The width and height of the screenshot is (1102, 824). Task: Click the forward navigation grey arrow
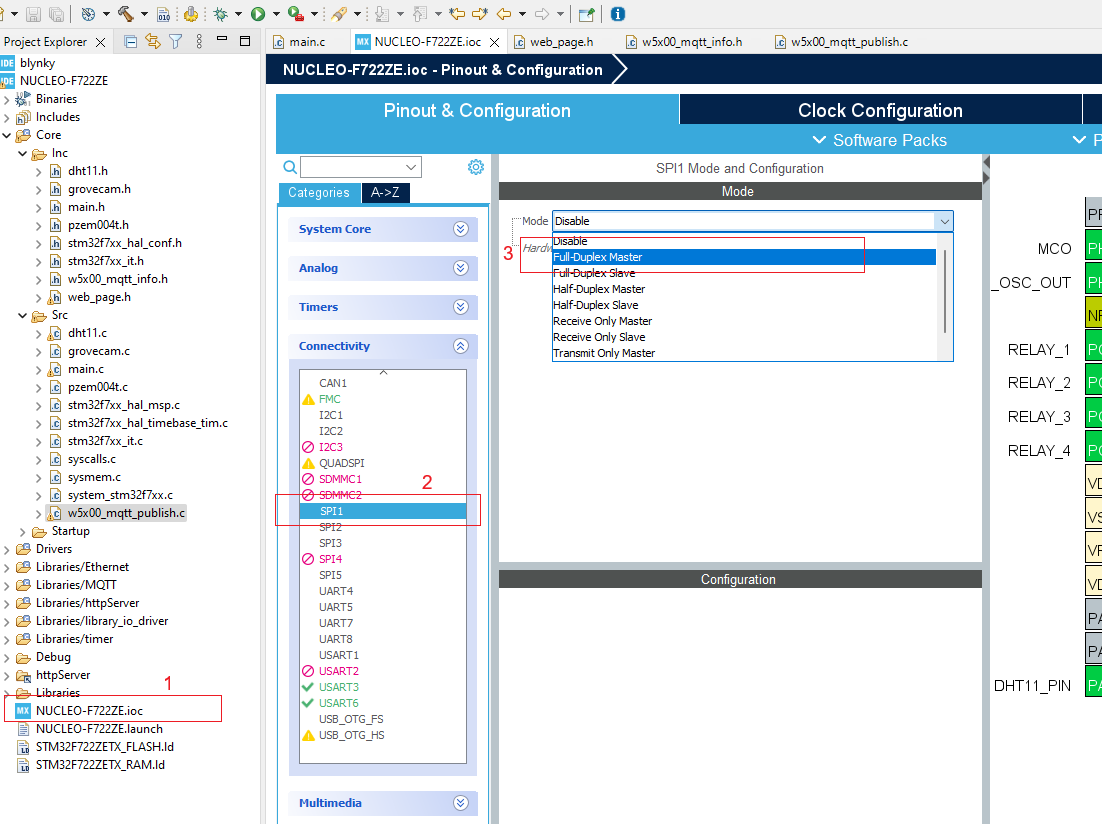(542, 14)
